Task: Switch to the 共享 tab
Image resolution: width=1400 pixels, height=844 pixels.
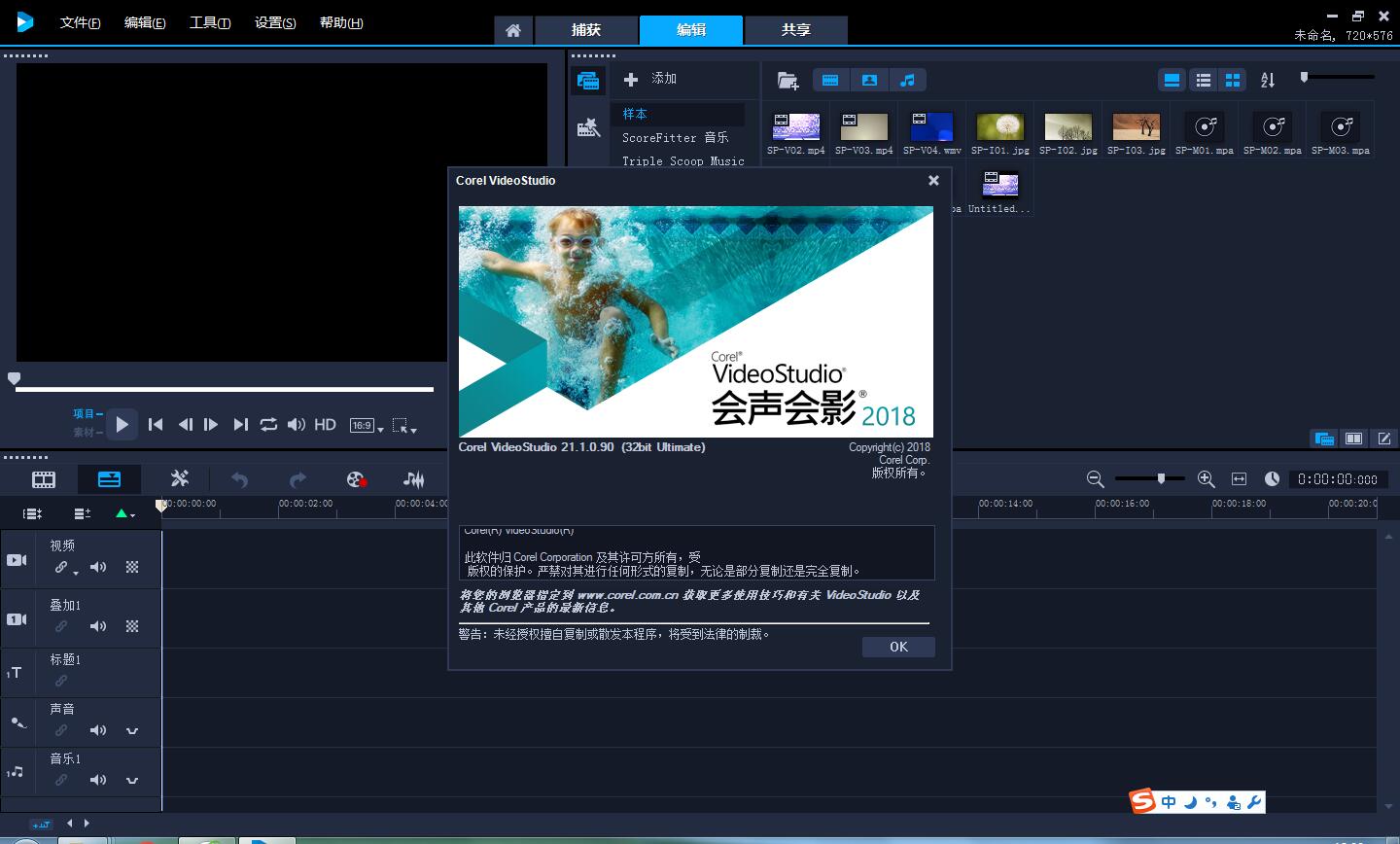Action: click(x=795, y=30)
